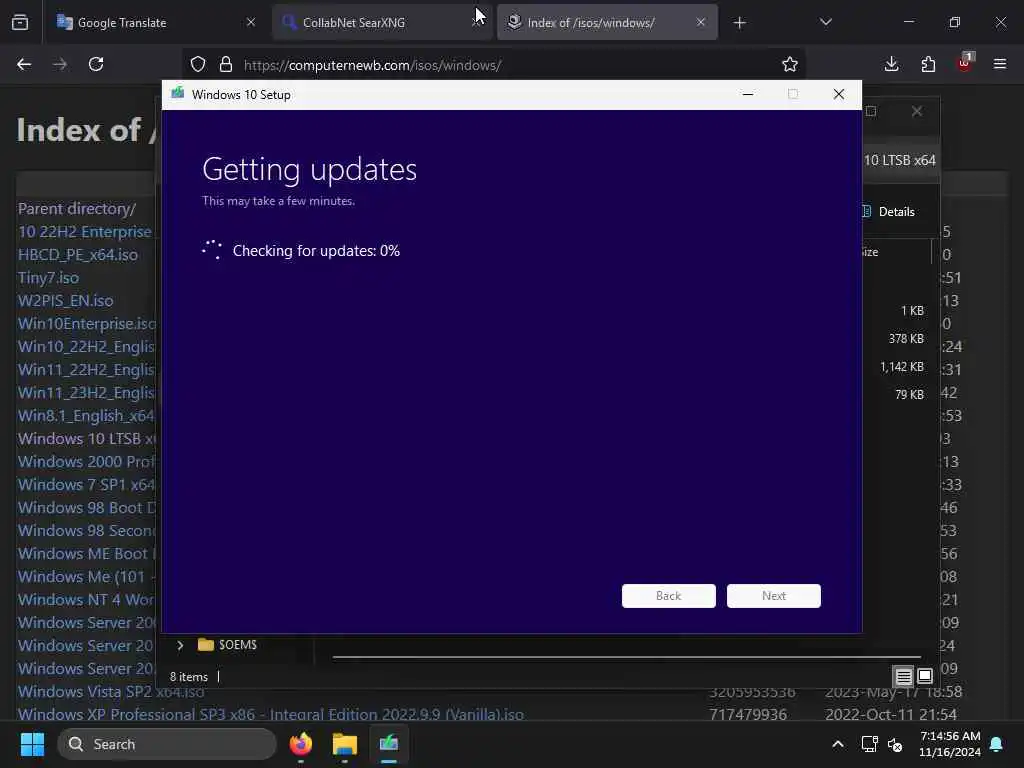
Task: Bookmark this page with the star
Action: (x=790, y=65)
